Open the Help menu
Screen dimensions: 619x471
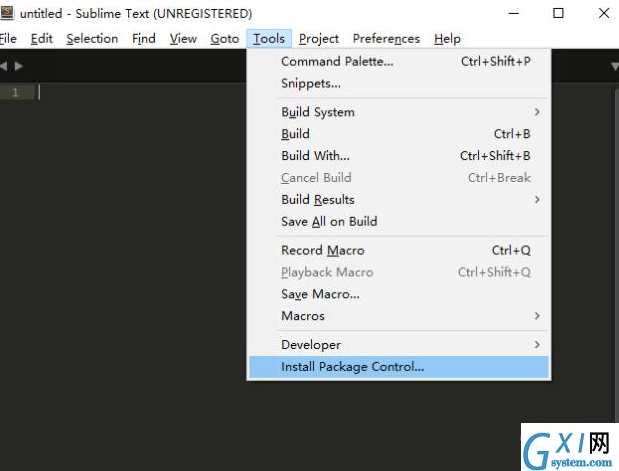point(447,39)
